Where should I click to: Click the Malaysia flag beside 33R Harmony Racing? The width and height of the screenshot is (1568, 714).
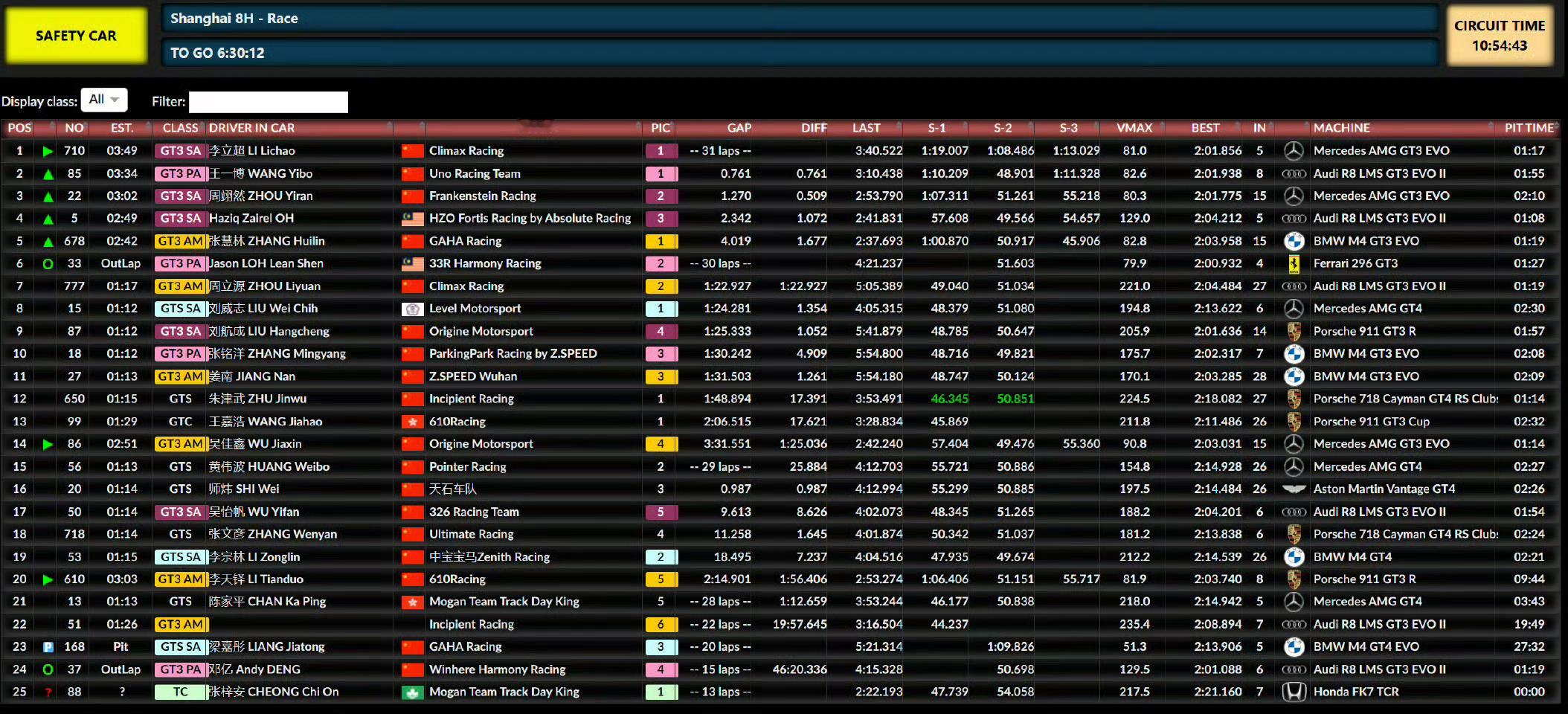(x=412, y=264)
